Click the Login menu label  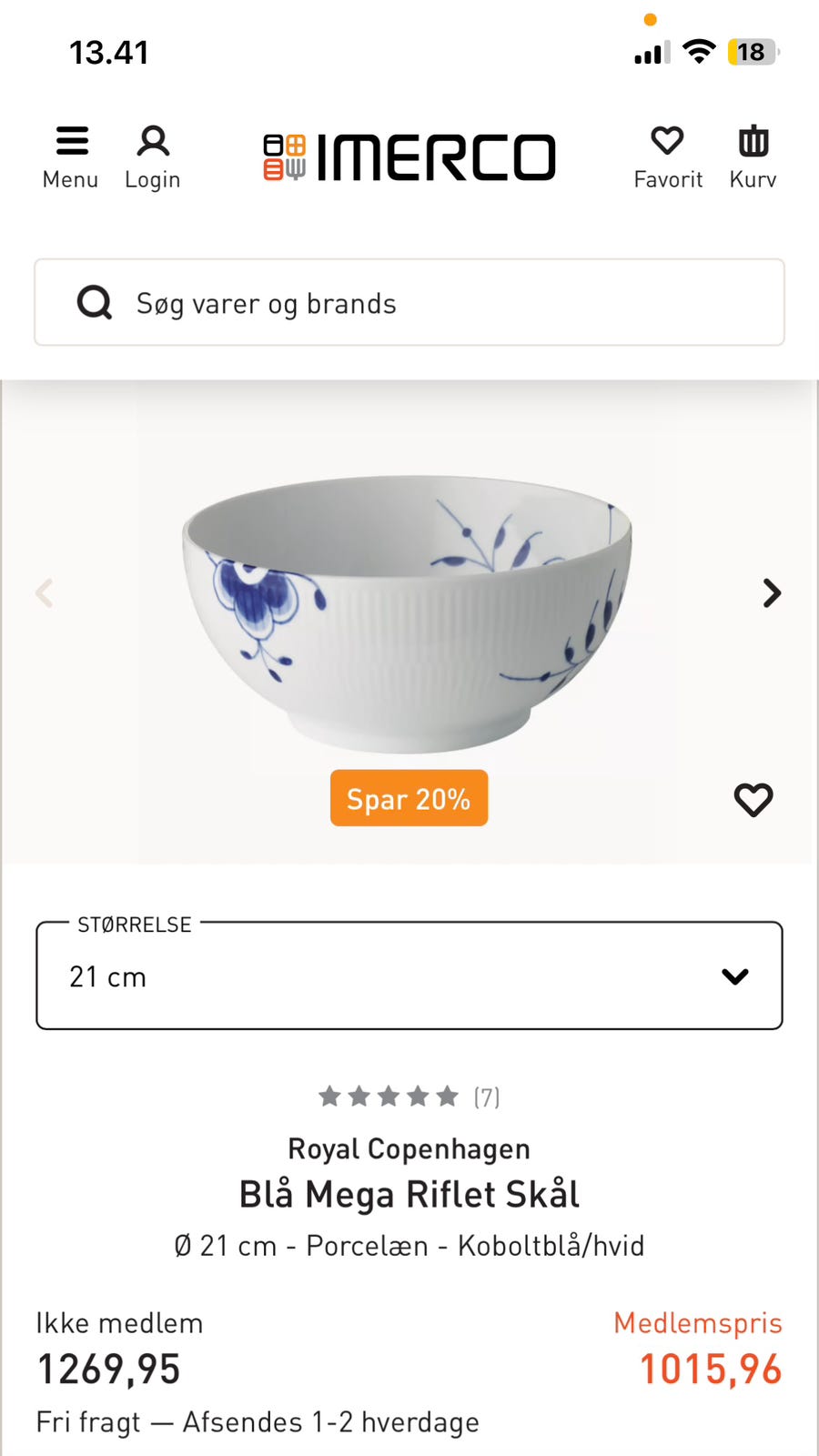click(x=152, y=179)
